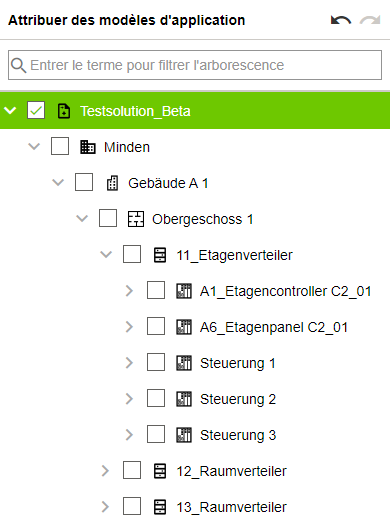Select the Steuerung 1 tree entry

point(238,363)
